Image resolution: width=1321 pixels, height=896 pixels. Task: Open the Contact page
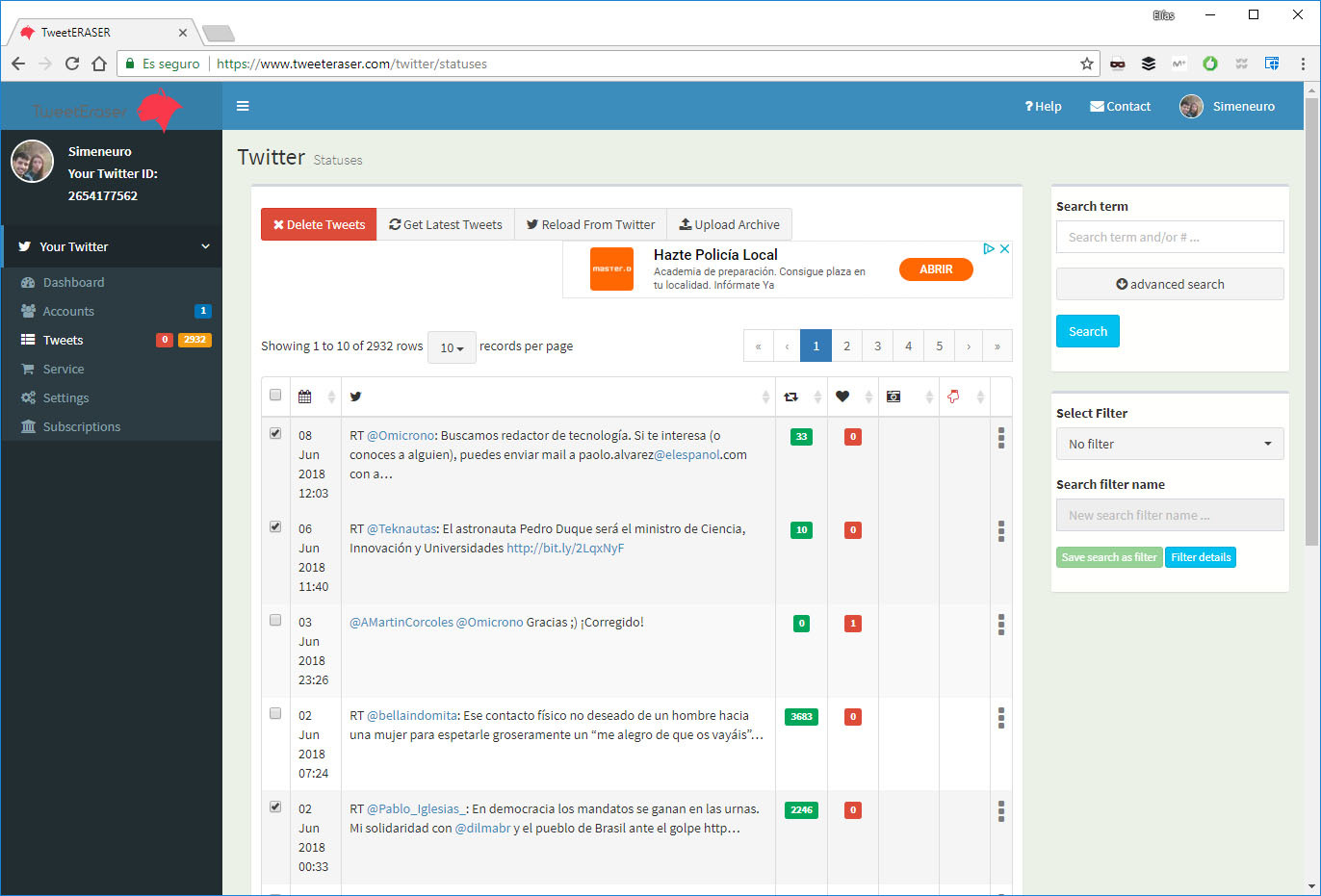[1119, 106]
